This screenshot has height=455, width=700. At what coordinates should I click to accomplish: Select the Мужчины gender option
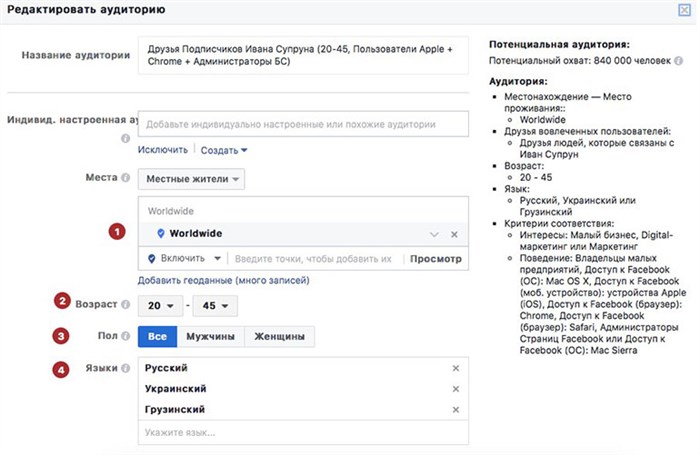pyautogui.click(x=210, y=337)
